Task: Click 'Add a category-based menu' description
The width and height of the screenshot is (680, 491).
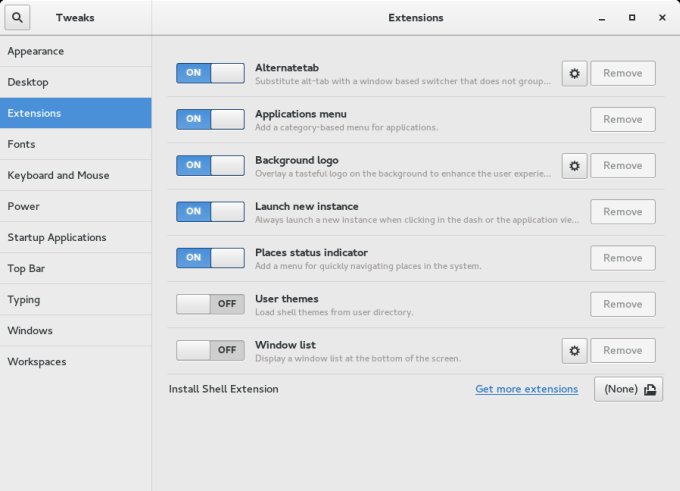Action: [x=347, y=128]
